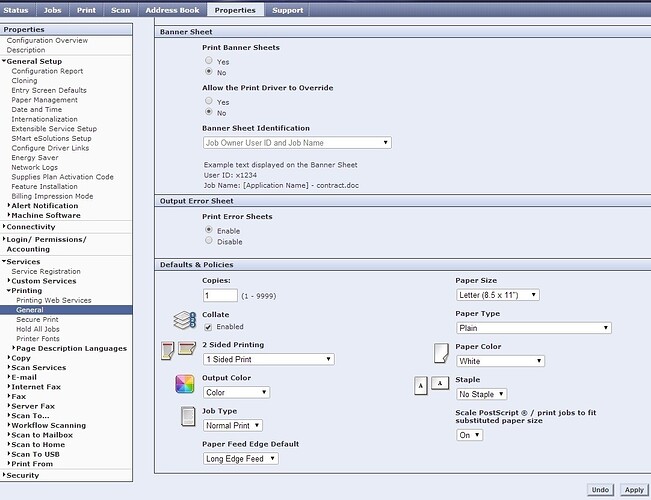Screen dimensions: 651x500
Task: Expand the Internet Fax node
Action: [9, 386]
